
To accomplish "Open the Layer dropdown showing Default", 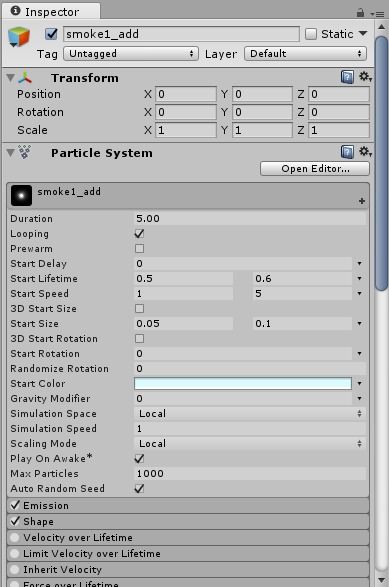I will [x=305, y=54].
